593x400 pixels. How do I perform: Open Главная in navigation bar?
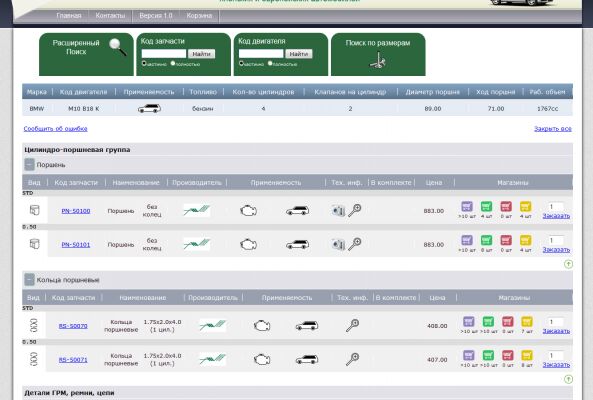click(69, 16)
